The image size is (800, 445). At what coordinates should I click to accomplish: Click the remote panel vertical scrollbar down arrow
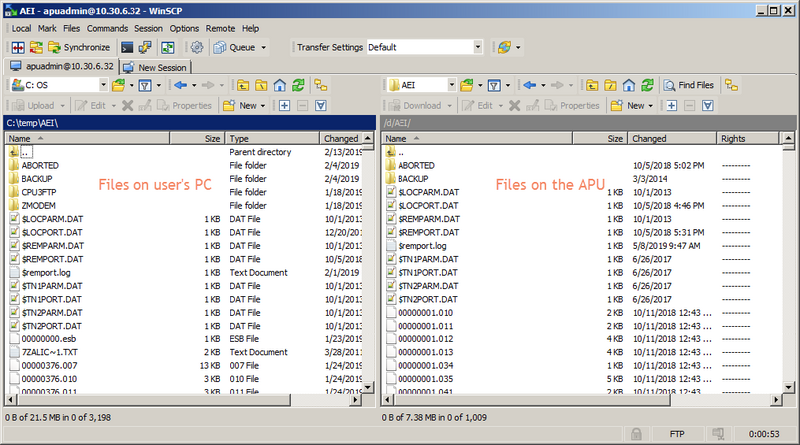tap(788, 387)
